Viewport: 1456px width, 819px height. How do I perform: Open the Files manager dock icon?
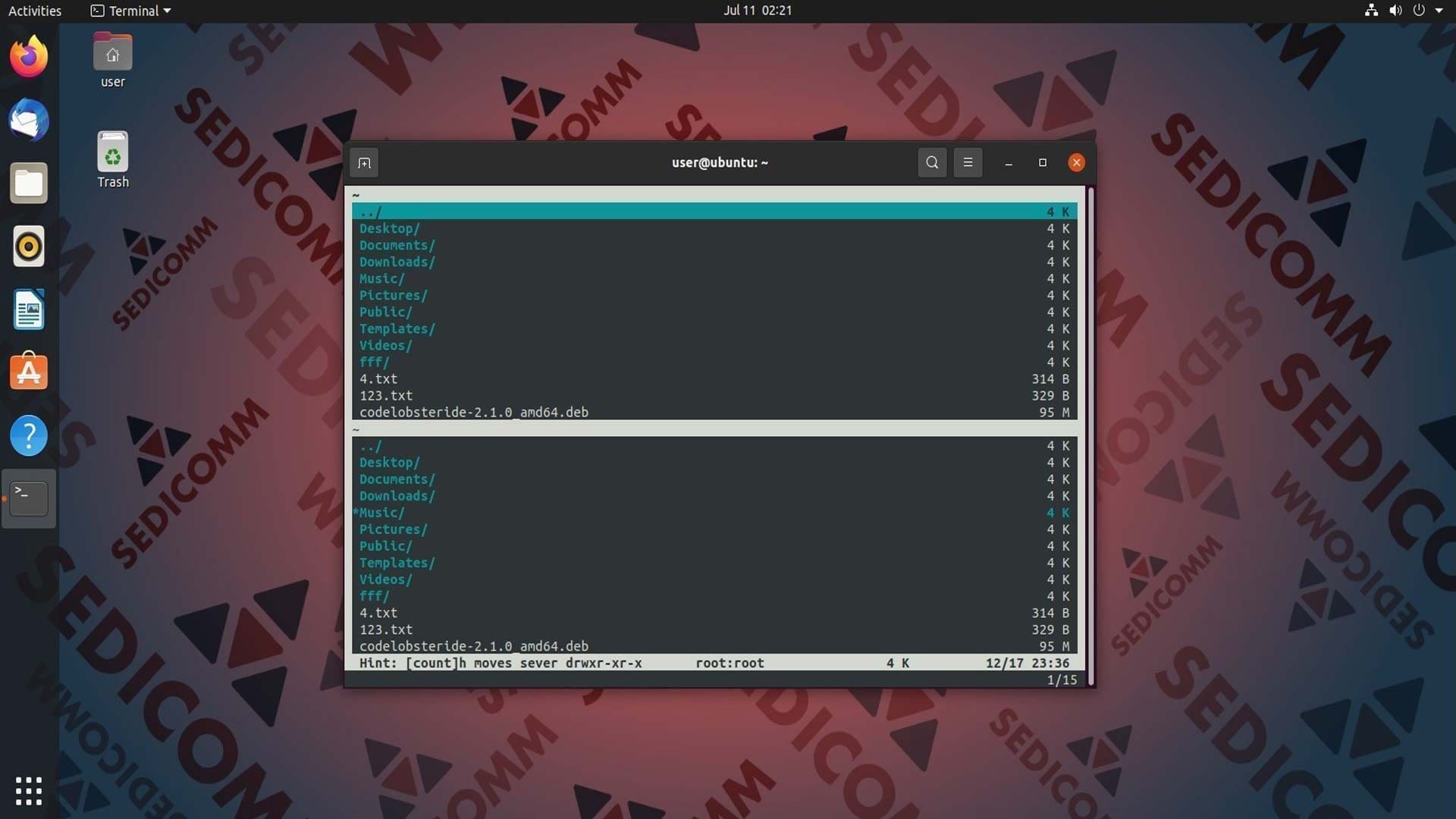coord(29,183)
